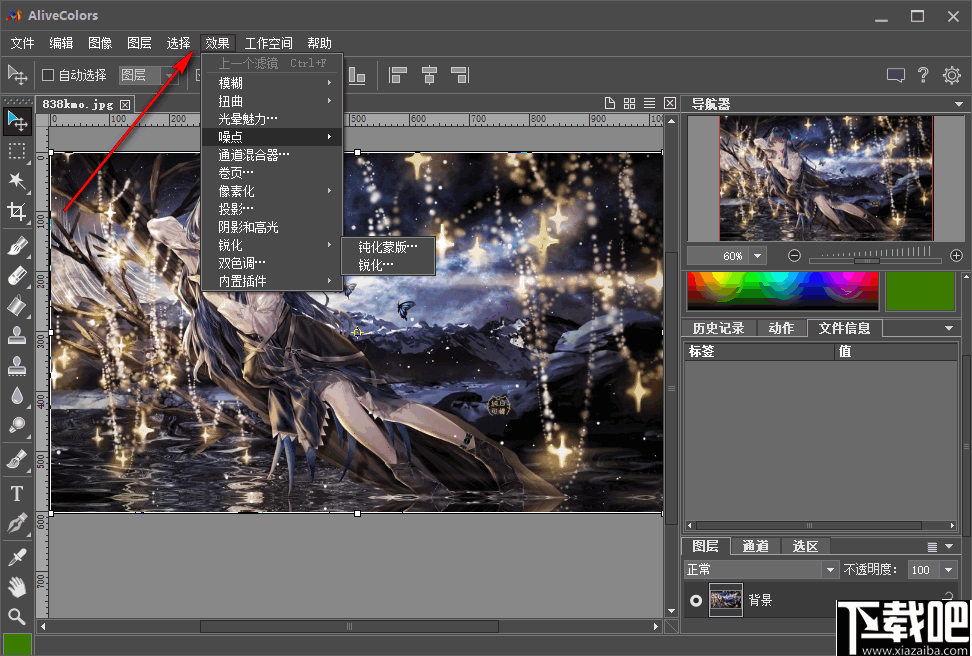Switch to the 通道 tab
972x656 pixels.
click(x=755, y=546)
